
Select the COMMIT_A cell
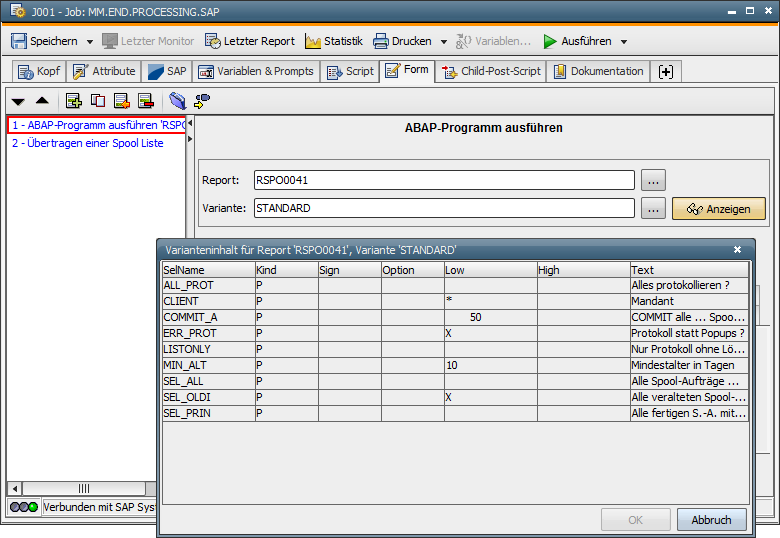point(209,317)
